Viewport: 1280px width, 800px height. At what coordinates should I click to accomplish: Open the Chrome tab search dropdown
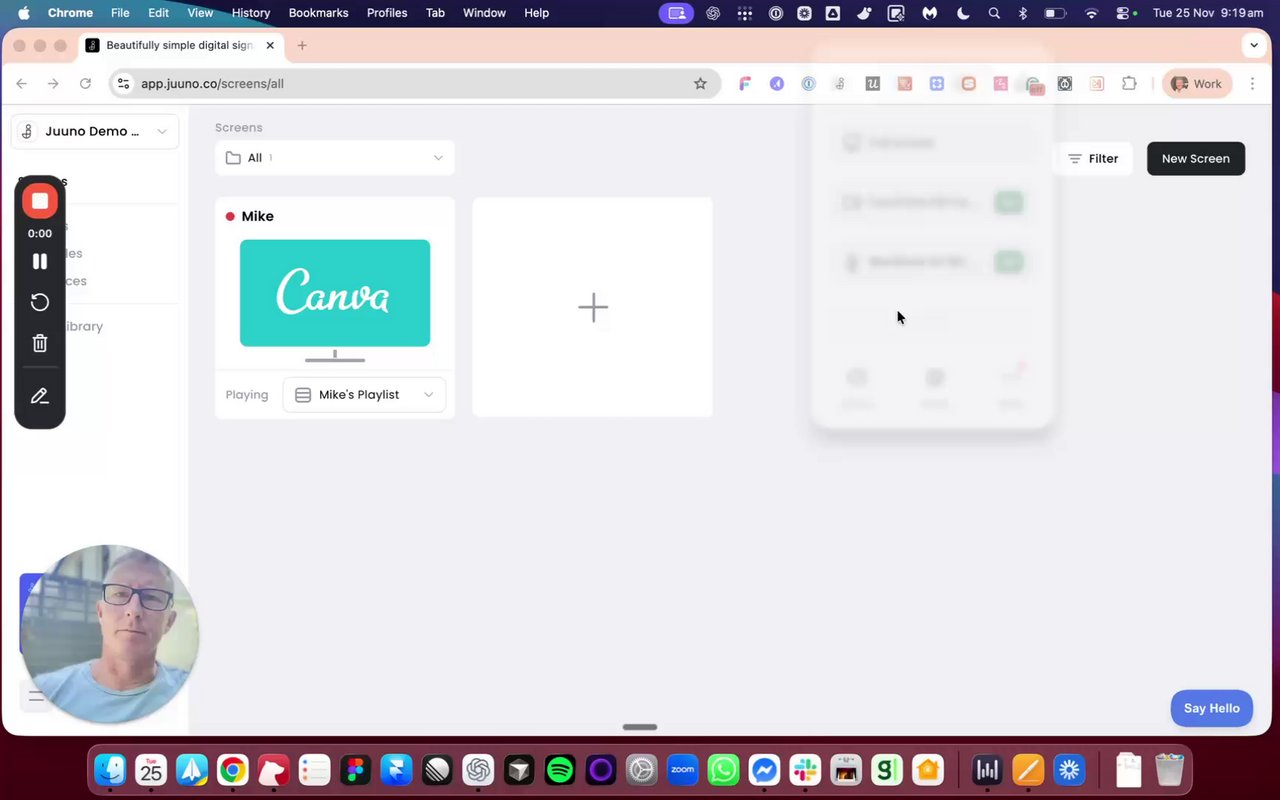pyautogui.click(x=1254, y=45)
